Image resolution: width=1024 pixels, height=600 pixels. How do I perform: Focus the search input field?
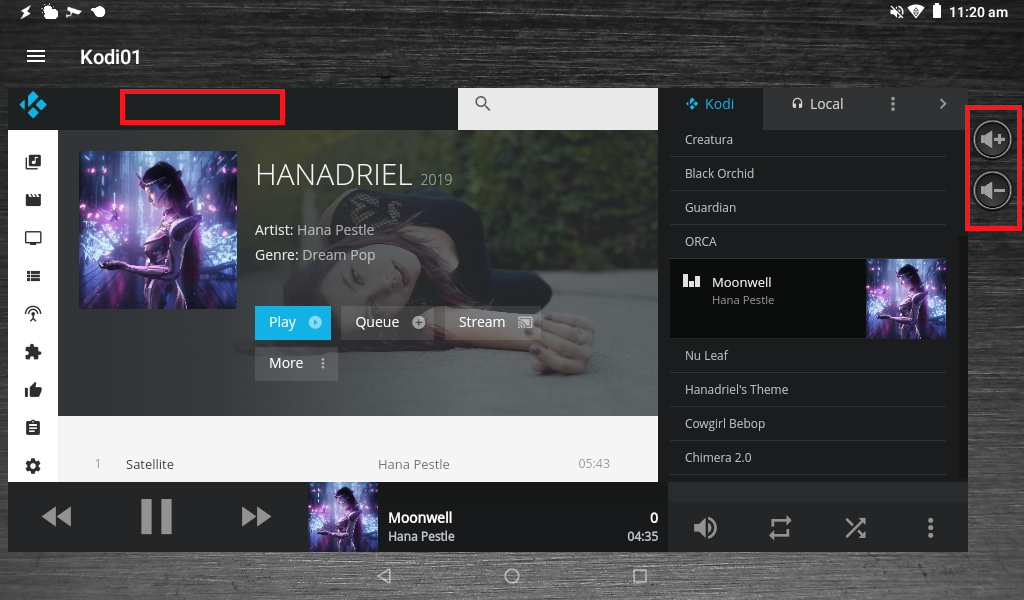(558, 109)
